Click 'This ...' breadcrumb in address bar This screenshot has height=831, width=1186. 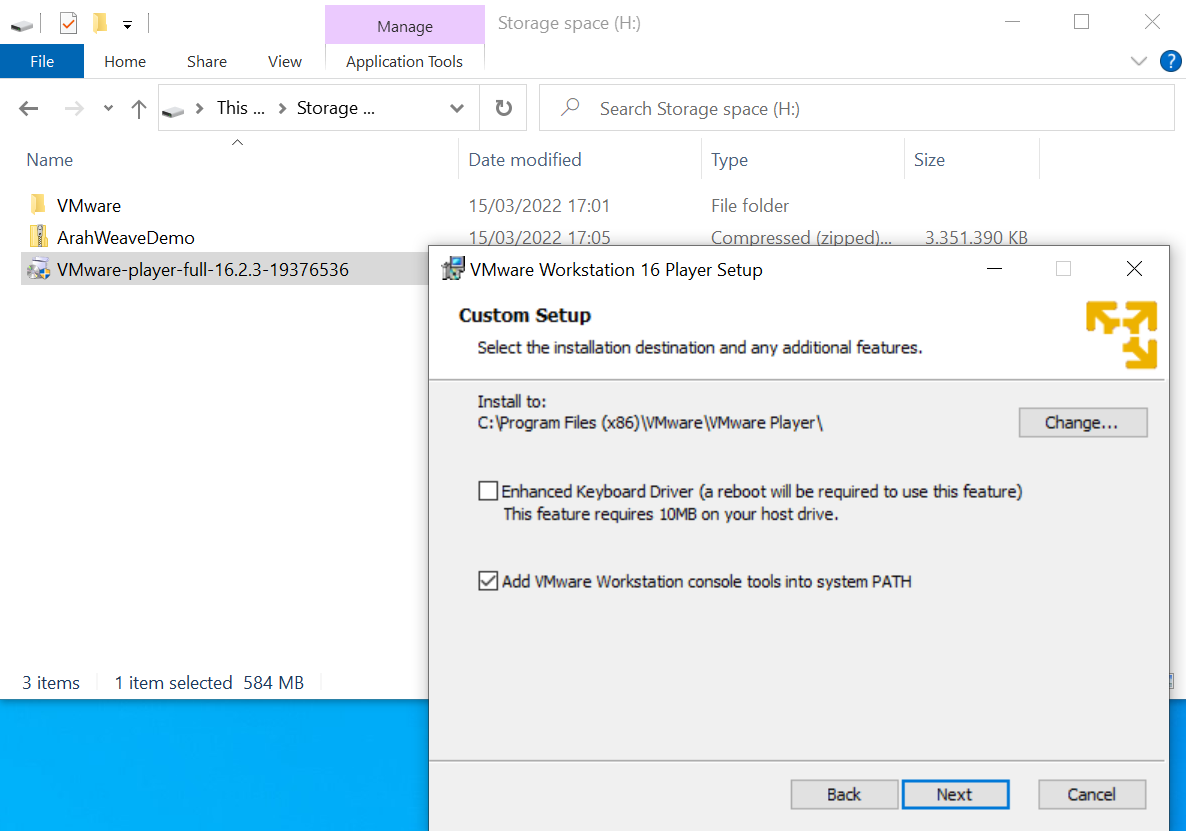[241, 108]
